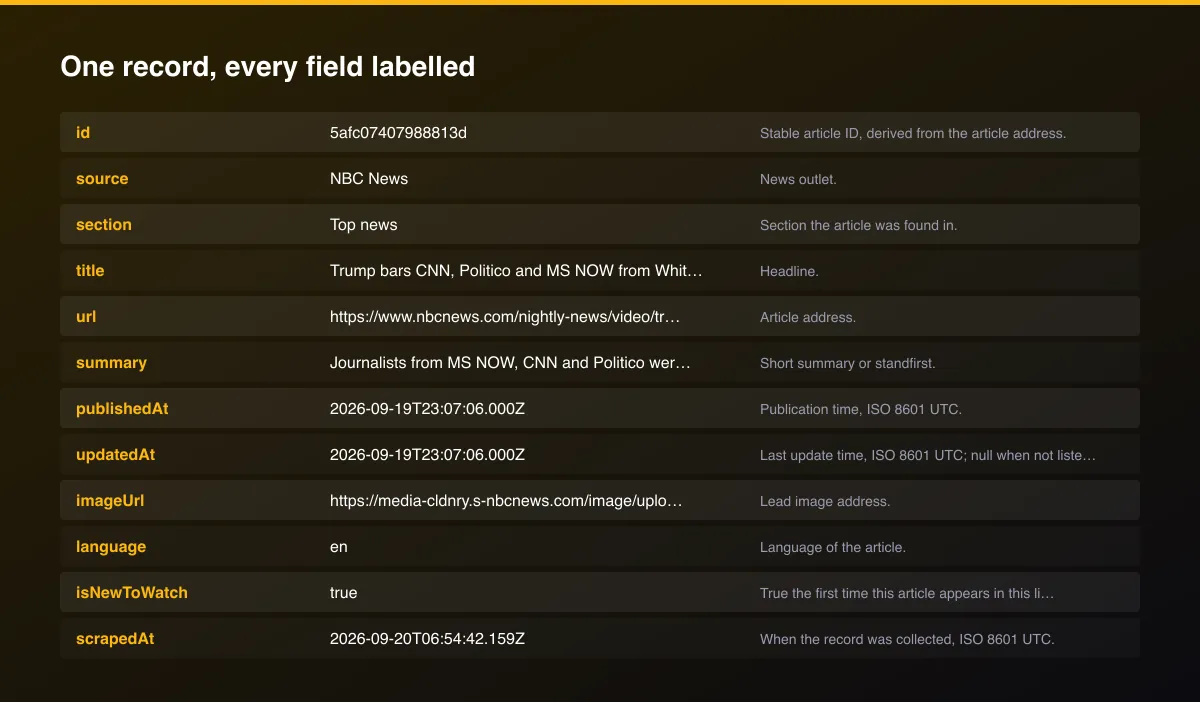The width and height of the screenshot is (1200, 702).
Task: Click the language value 'en'
Action: (x=339, y=546)
